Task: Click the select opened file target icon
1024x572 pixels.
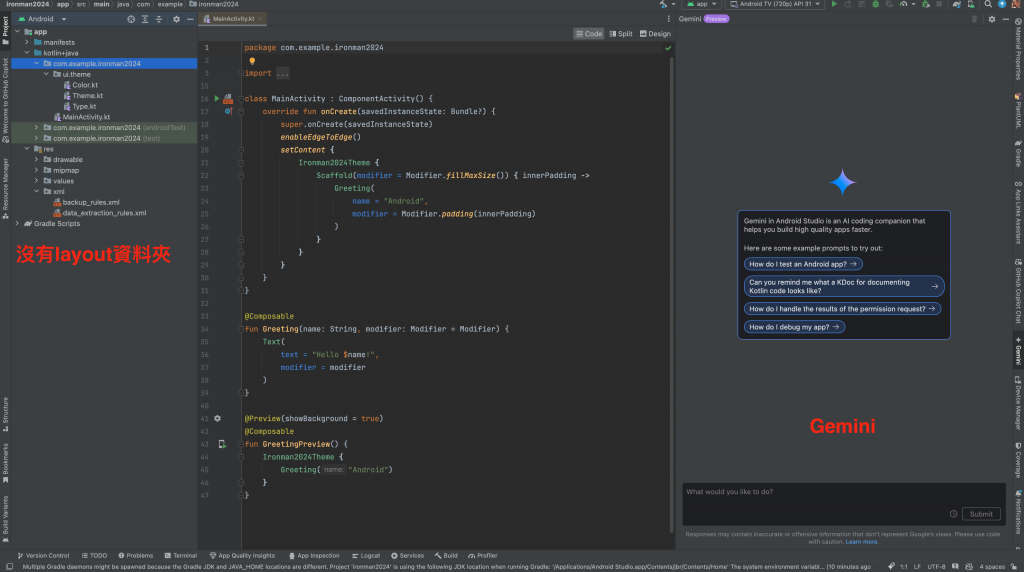Action: pyautogui.click(x=131, y=19)
